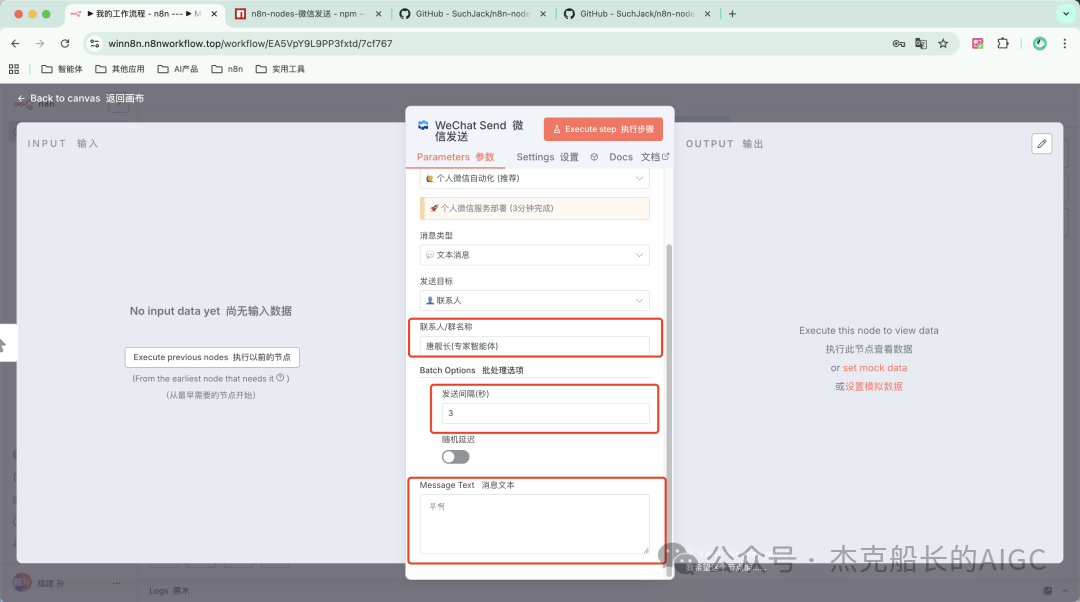
Task: Click the address bar URL
Action: tap(250, 43)
